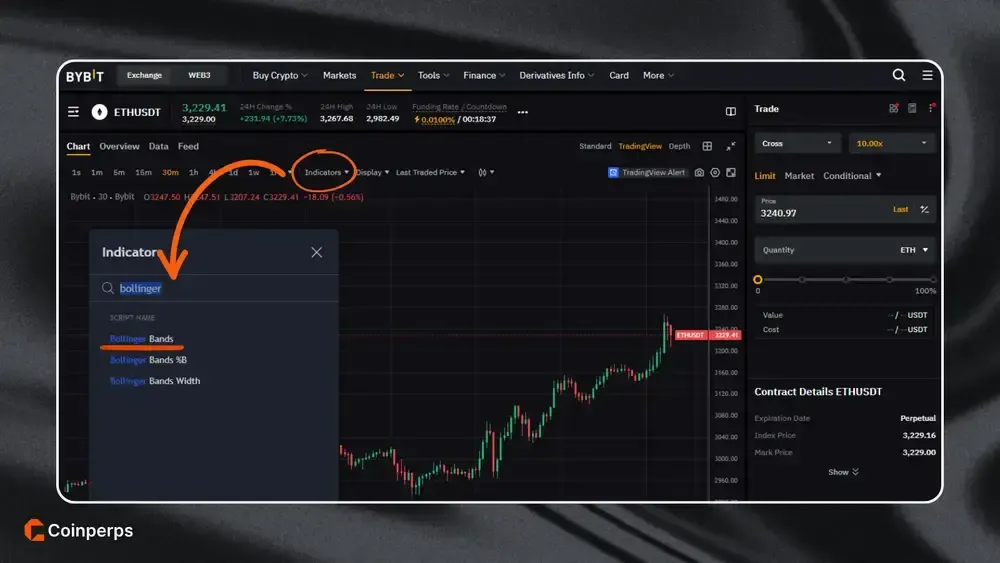Open the calculator icon in Trade panel

912,108
